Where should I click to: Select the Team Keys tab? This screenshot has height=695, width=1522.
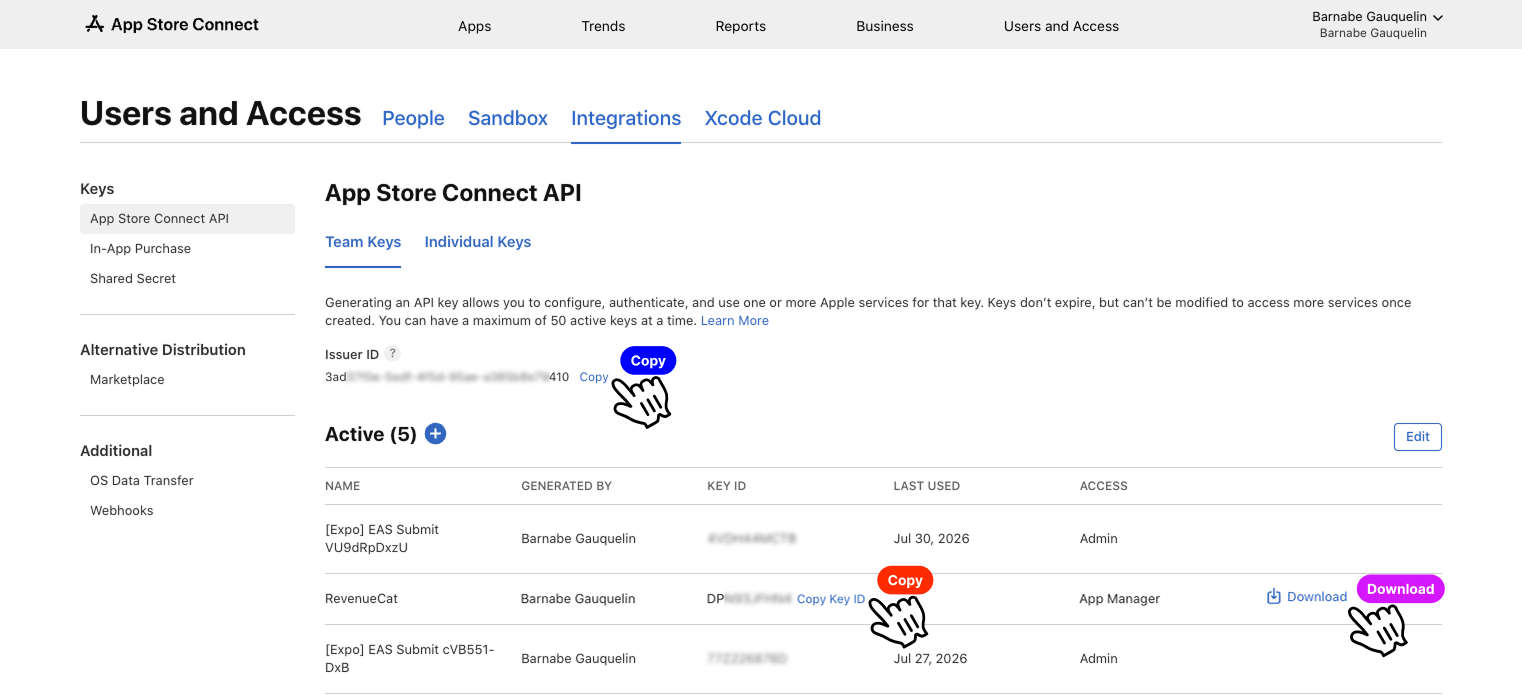[x=363, y=242]
